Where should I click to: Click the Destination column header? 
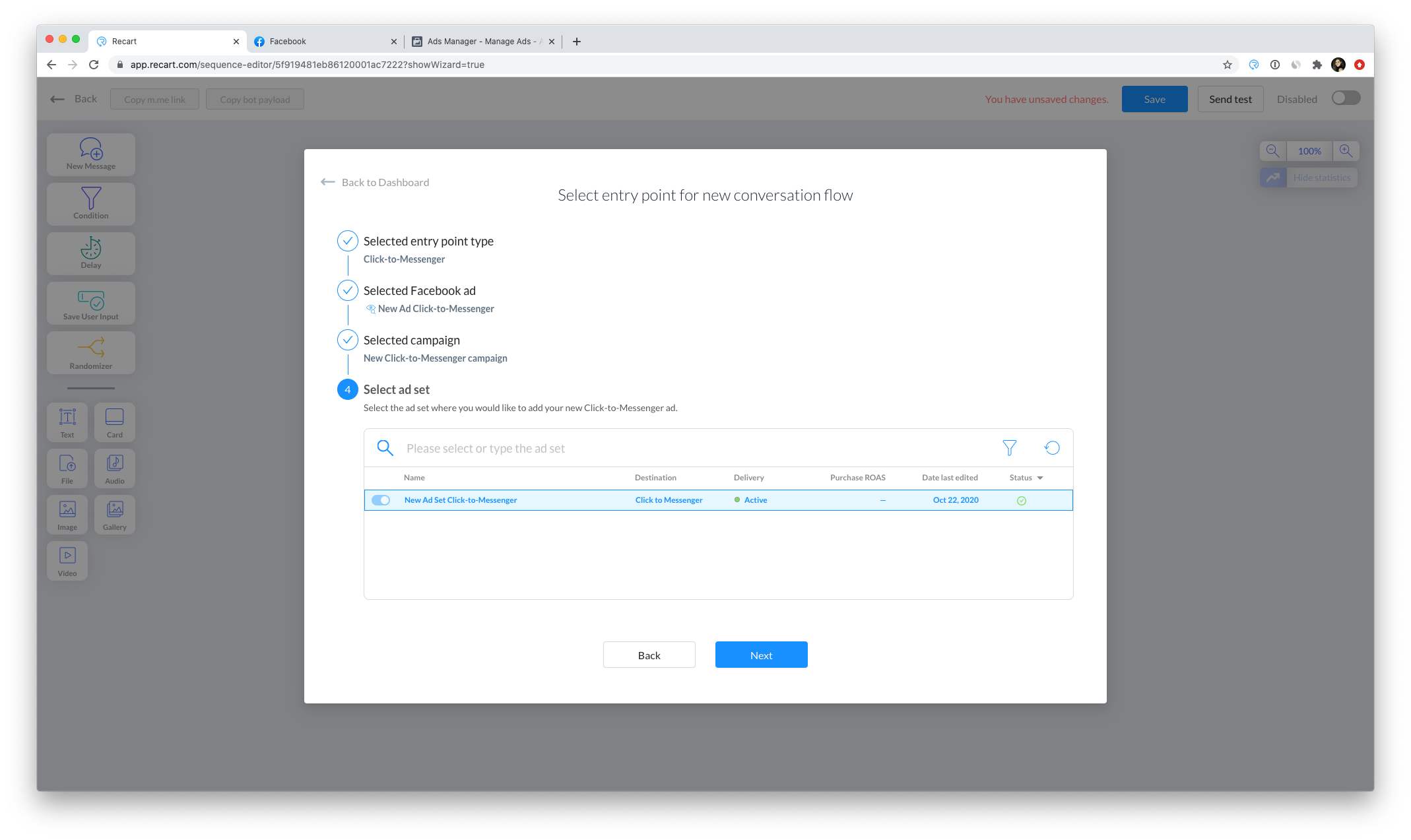[655, 478]
